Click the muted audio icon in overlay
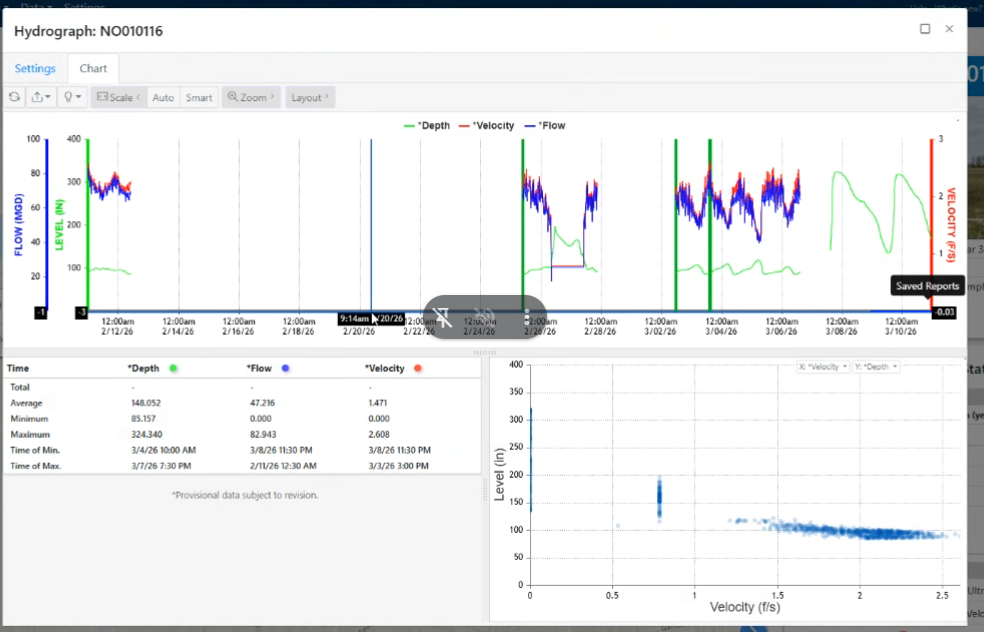Image resolution: width=984 pixels, height=632 pixels. click(x=486, y=317)
